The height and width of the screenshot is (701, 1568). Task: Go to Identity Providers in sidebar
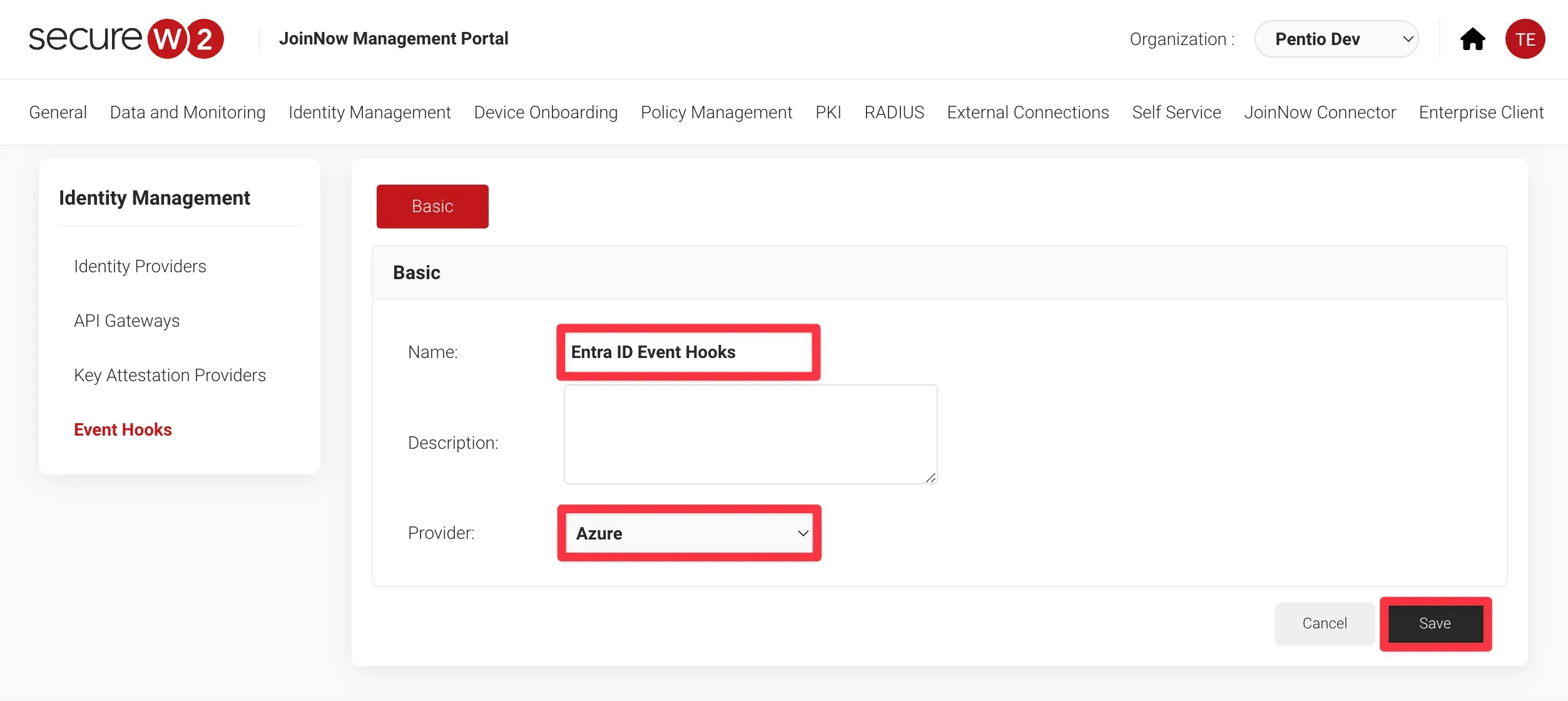pyautogui.click(x=140, y=267)
